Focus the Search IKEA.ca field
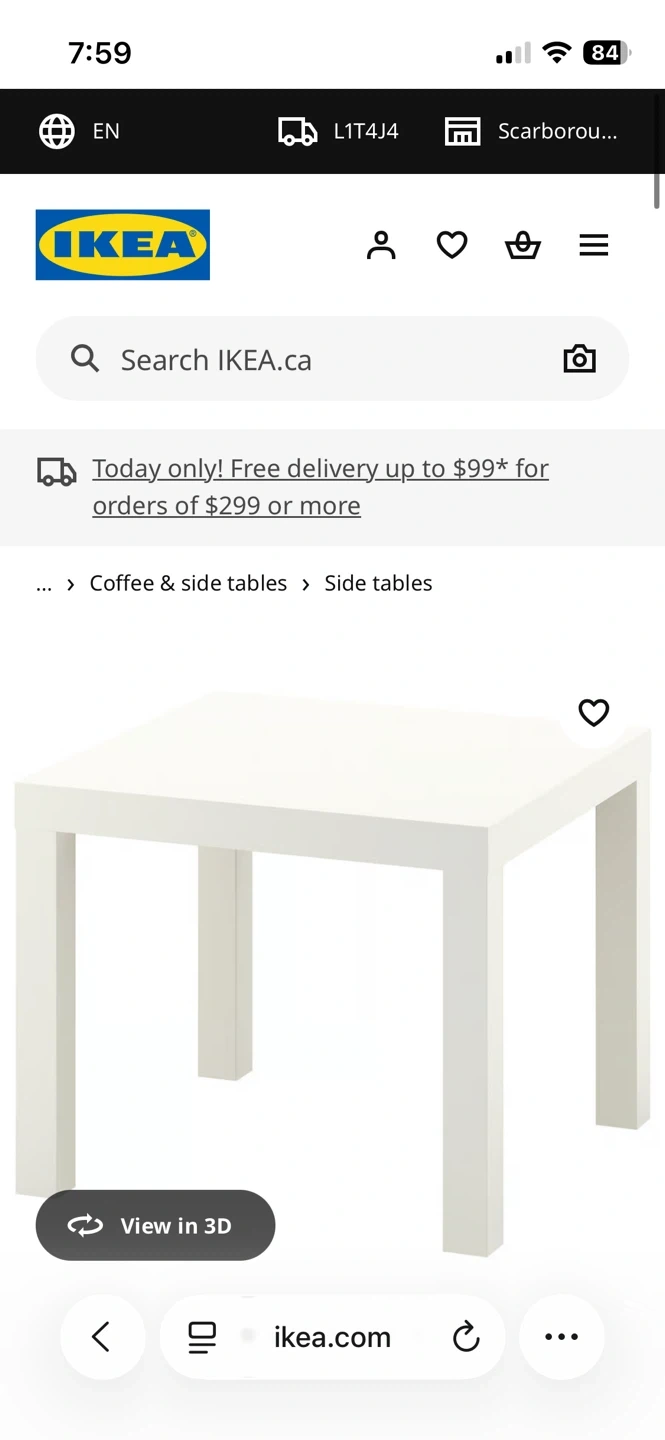 320,359
